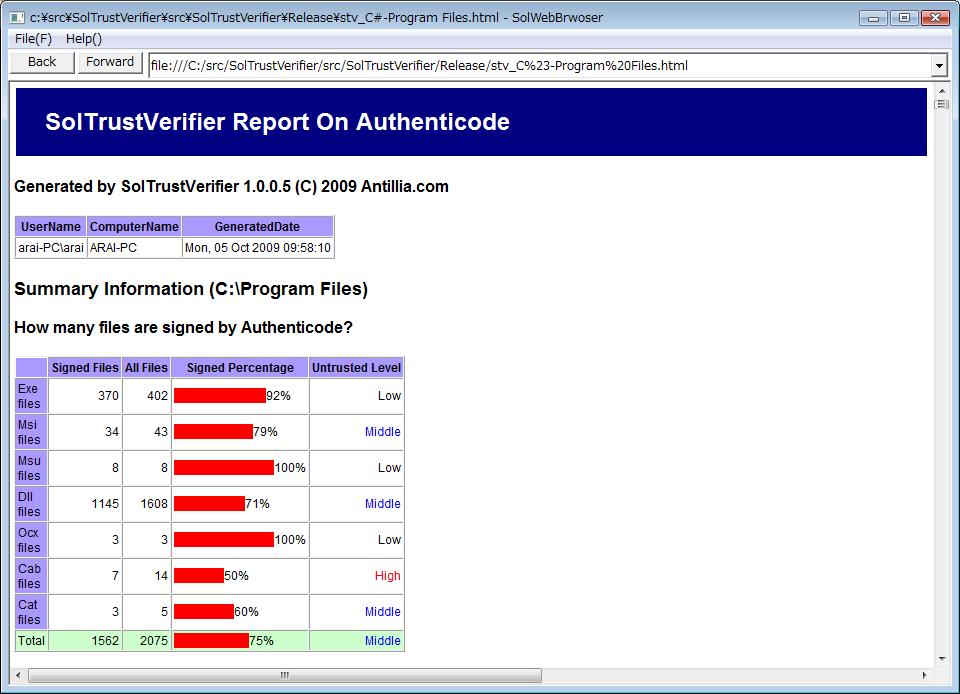Click the 1145 signed Dll files value
Screen dimensions: 960x694
click(x=105, y=504)
